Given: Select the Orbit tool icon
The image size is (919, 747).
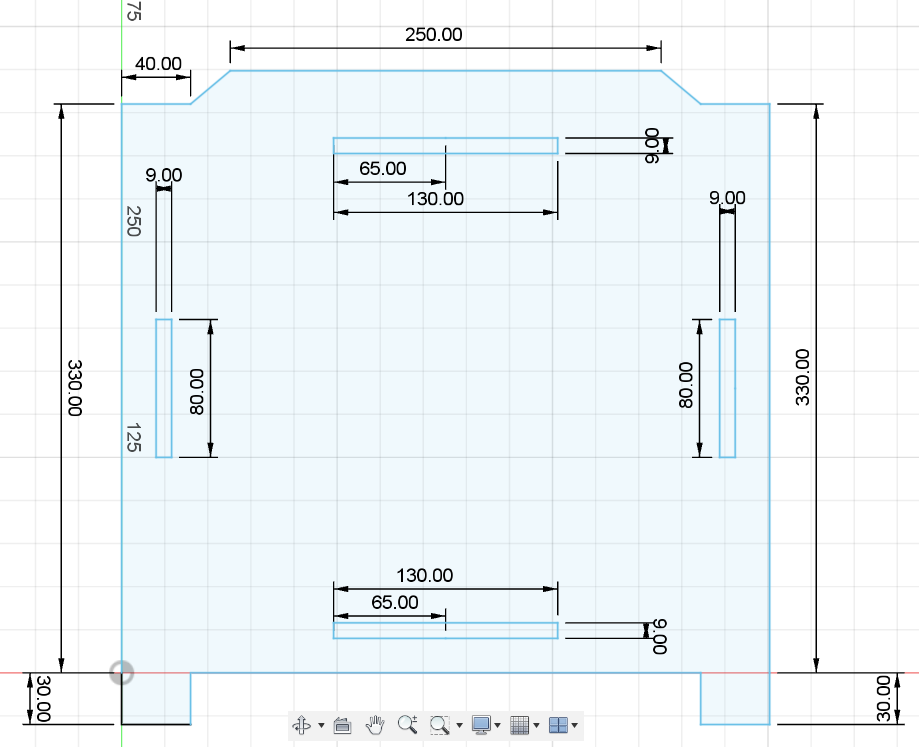Looking at the screenshot, I should [302, 725].
